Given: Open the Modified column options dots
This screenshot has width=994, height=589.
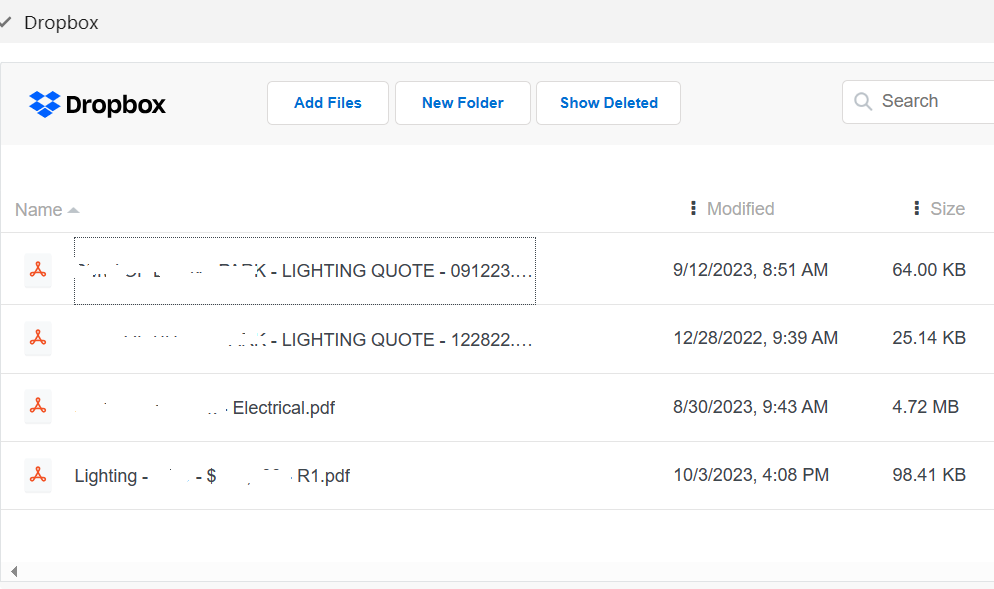Looking at the screenshot, I should pyautogui.click(x=693, y=209).
